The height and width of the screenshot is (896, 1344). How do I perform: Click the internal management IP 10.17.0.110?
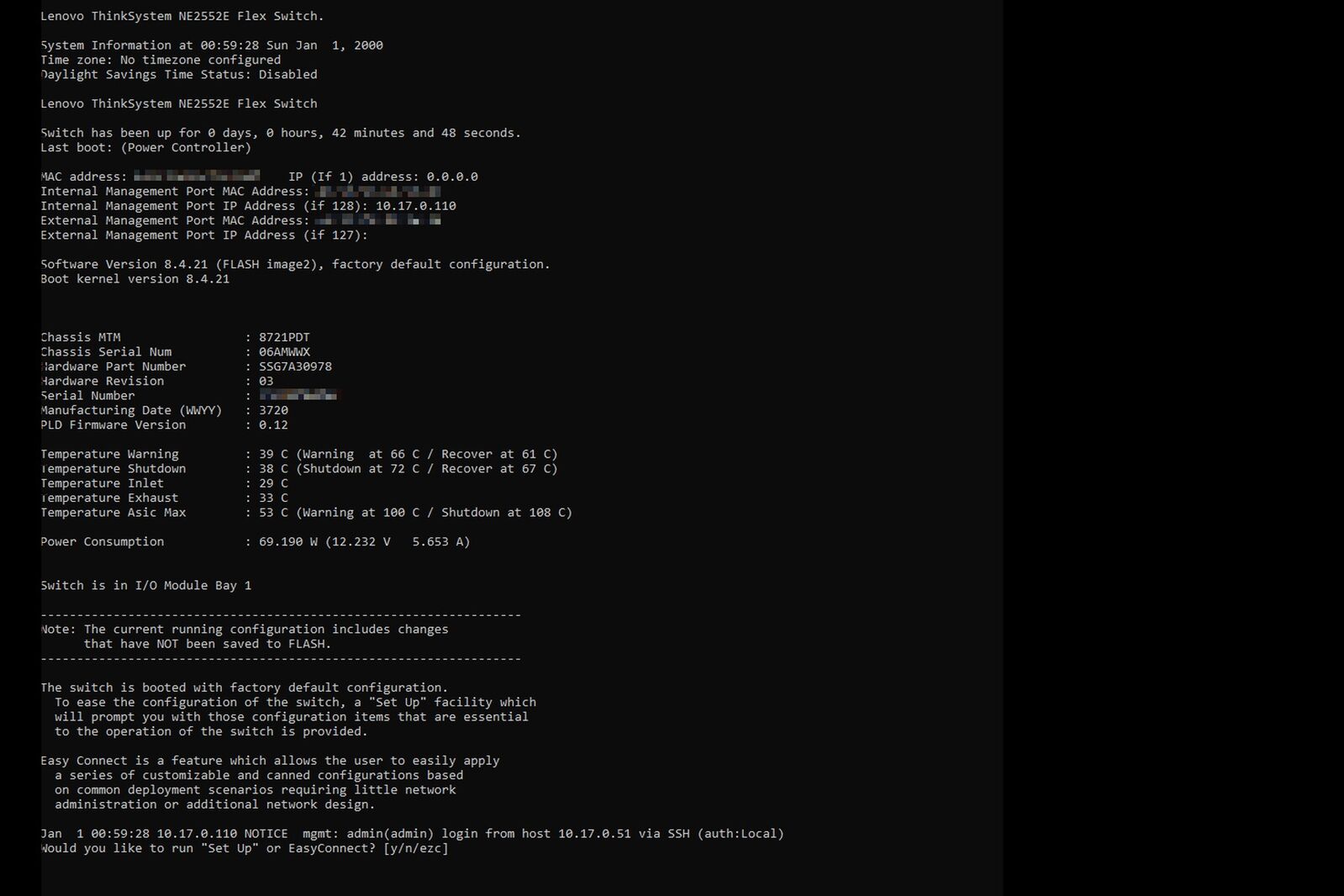point(416,206)
